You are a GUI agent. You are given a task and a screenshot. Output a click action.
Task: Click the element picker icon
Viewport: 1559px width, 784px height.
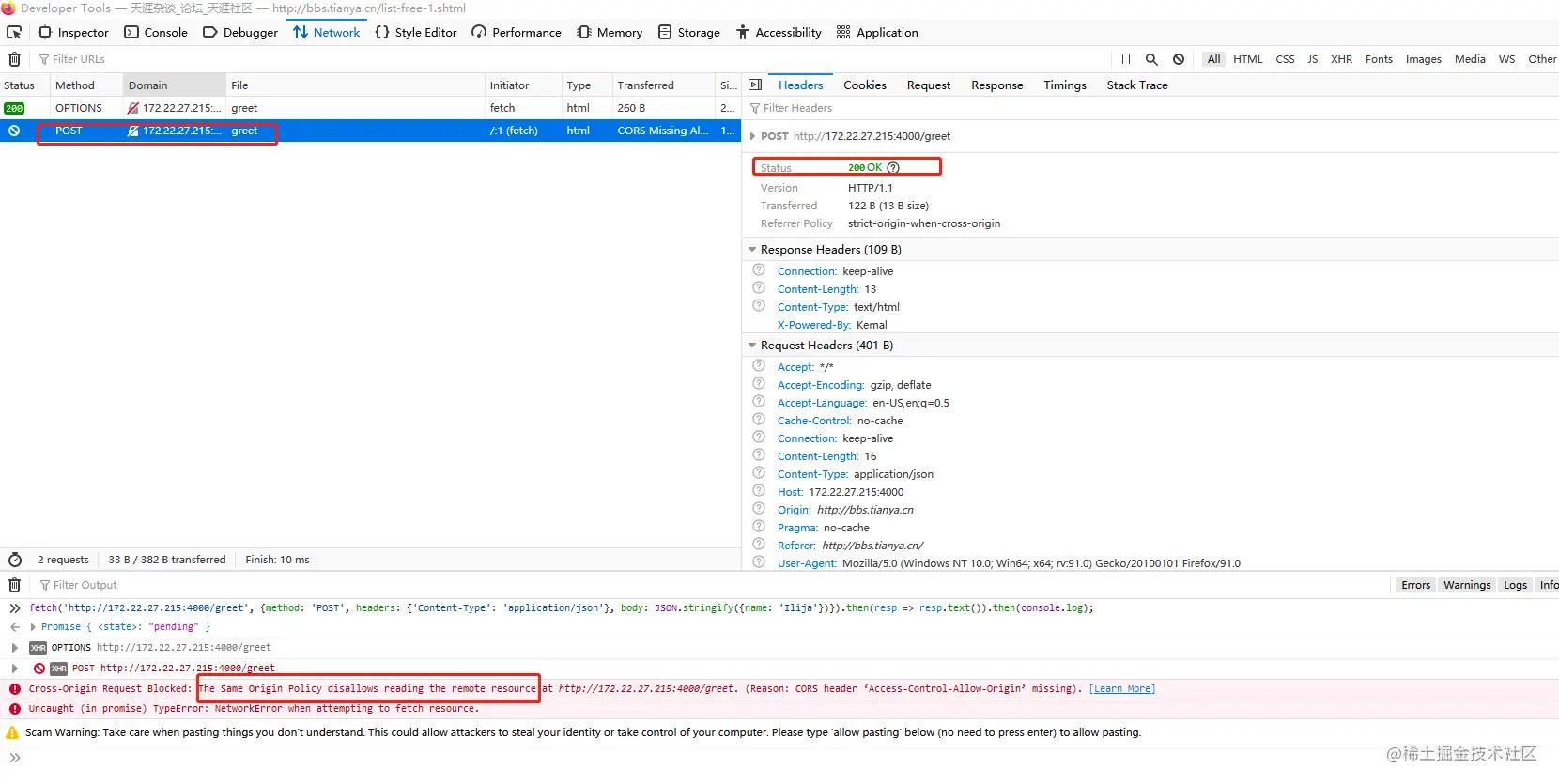14,32
